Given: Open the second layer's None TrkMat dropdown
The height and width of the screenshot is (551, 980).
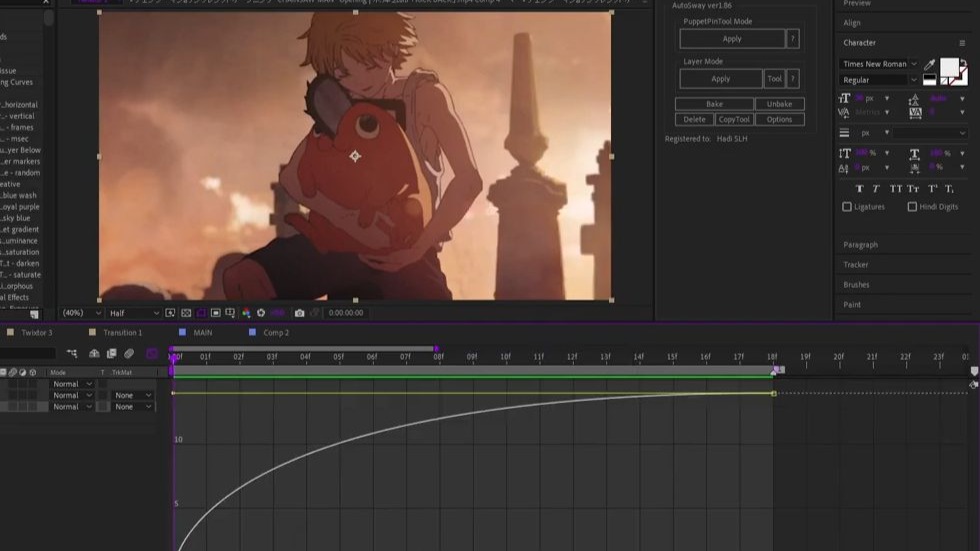Looking at the screenshot, I should point(132,395).
